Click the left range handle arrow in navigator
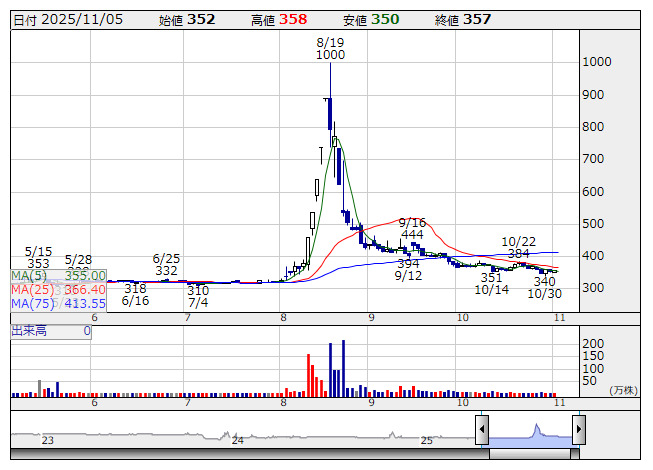 click(x=481, y=430)
